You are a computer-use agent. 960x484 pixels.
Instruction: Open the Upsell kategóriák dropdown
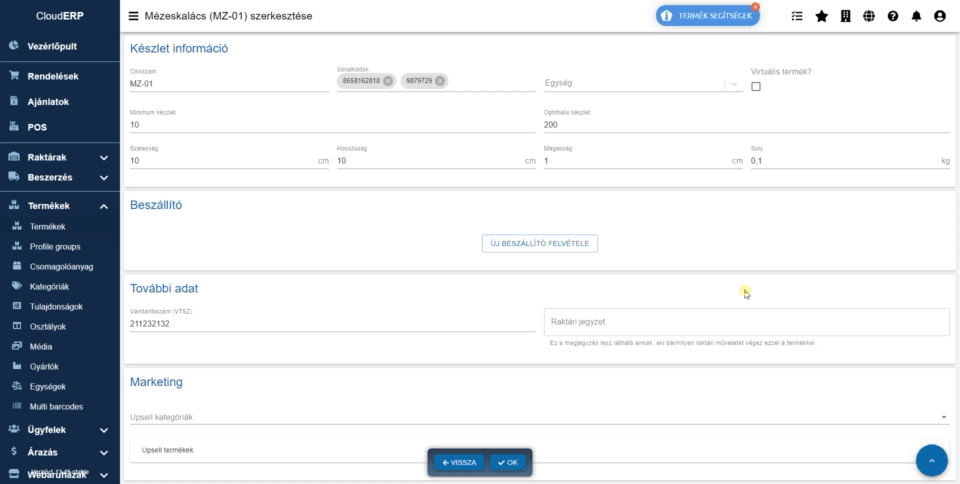point(539,417)
